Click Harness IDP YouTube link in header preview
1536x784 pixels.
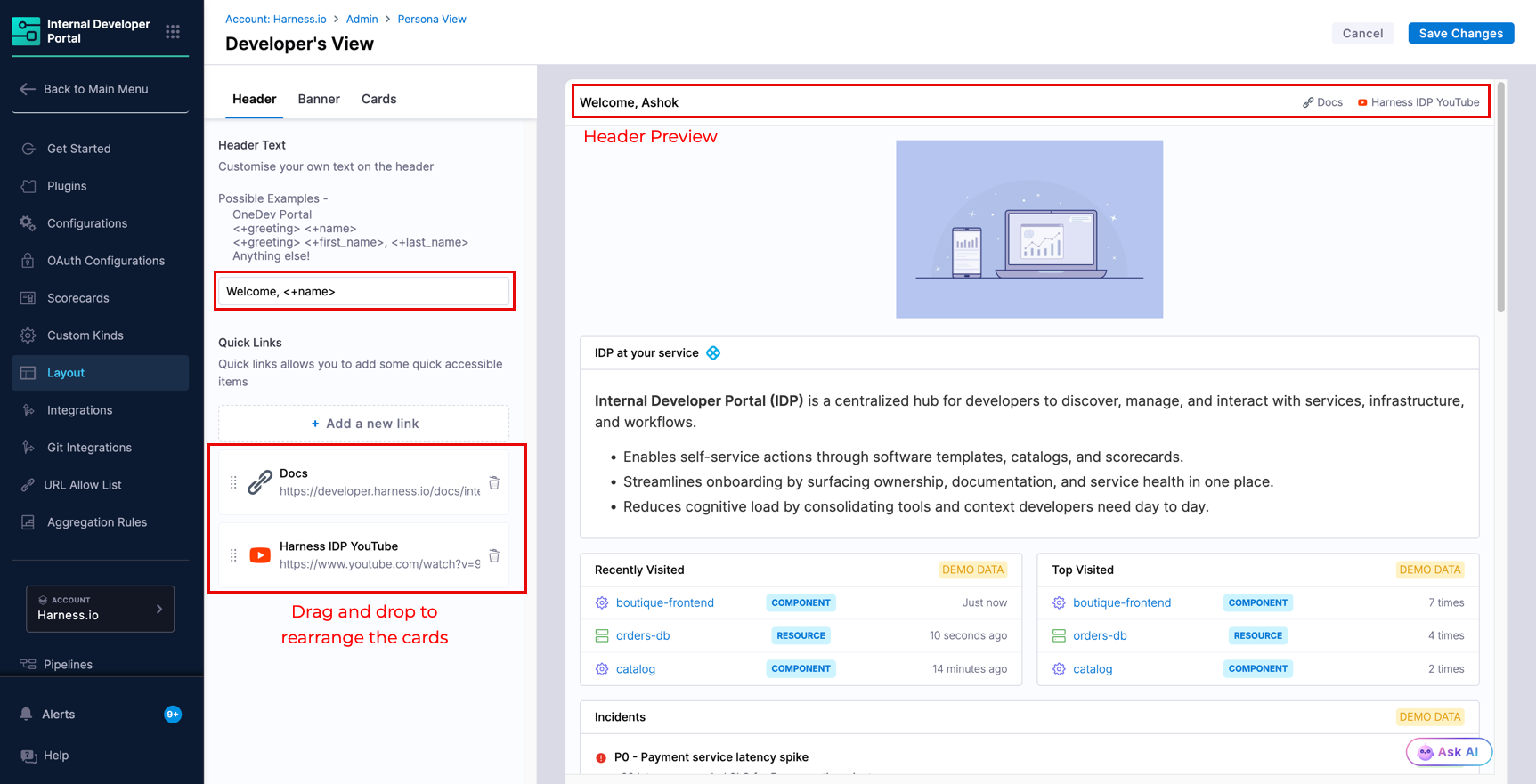click(x=1418, y=102)
